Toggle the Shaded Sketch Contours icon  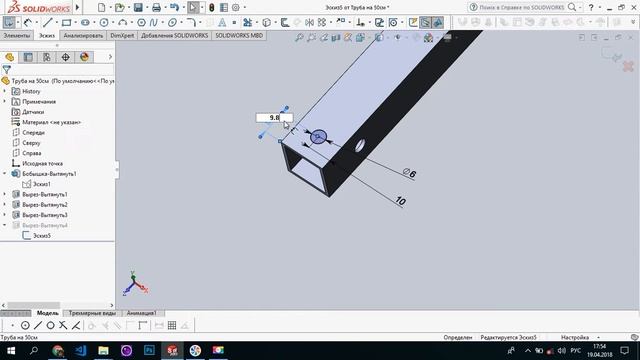[438, 22]
